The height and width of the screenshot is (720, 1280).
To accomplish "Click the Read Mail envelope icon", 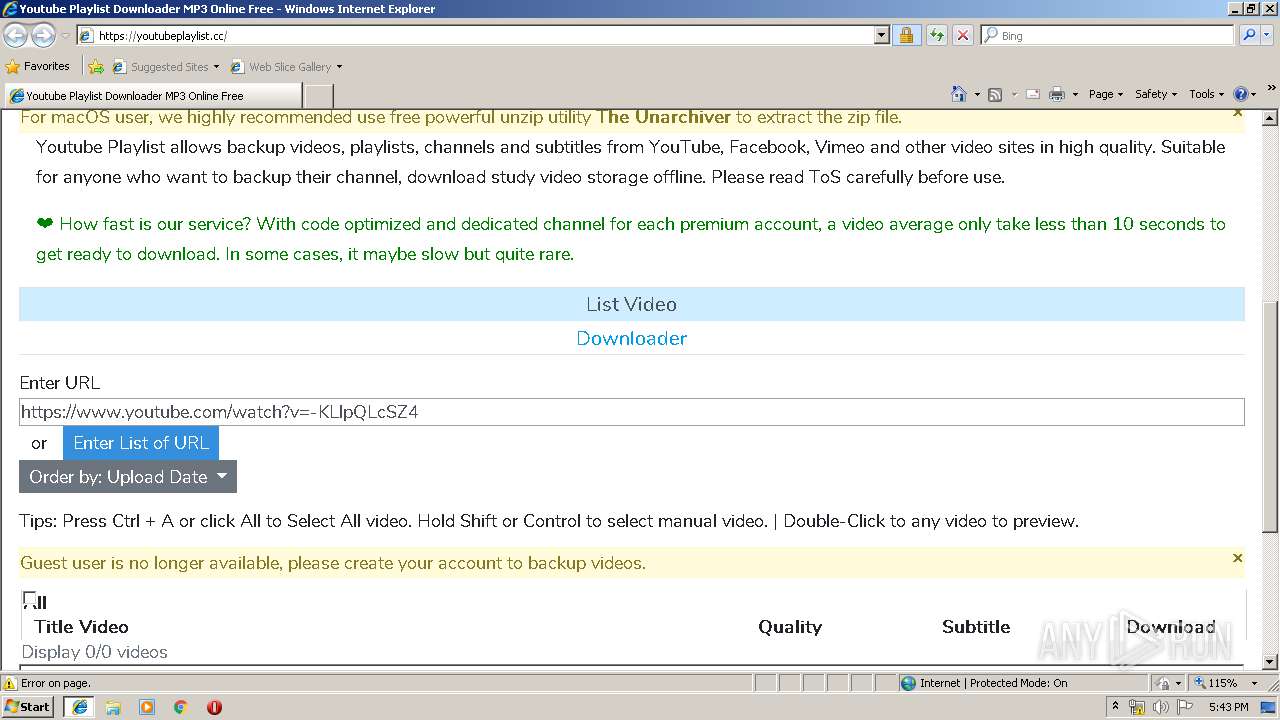I will tap(1033, 94).
